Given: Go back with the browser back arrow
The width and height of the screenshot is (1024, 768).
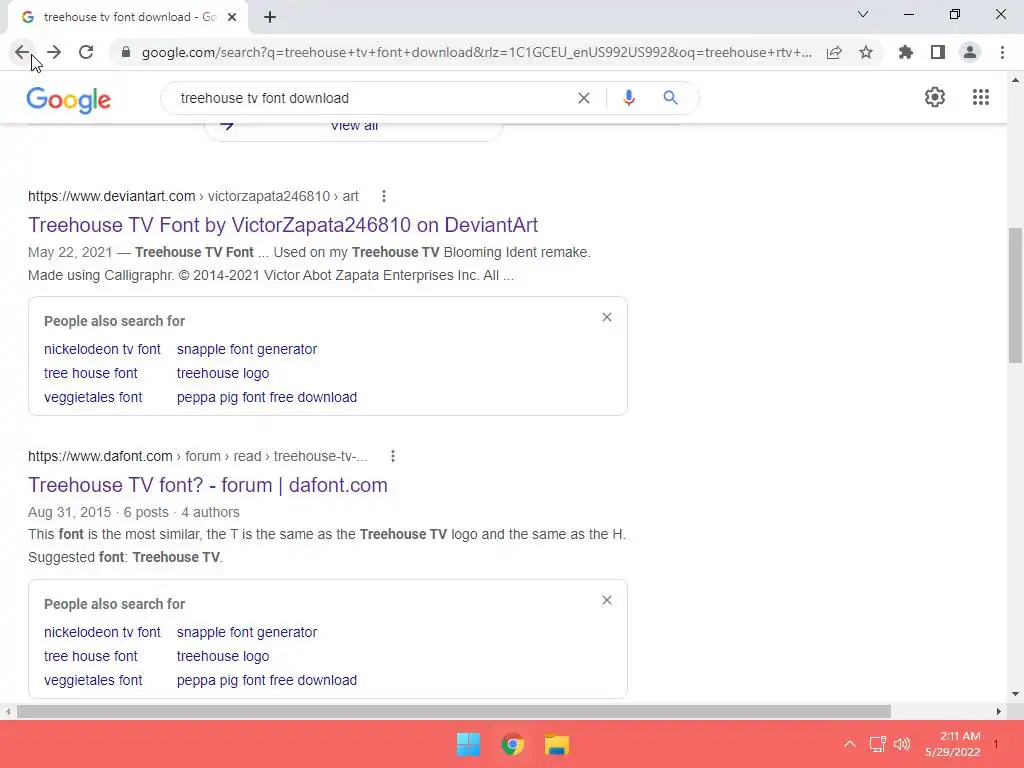Looking at the screenshot, I should click(22, 52).
